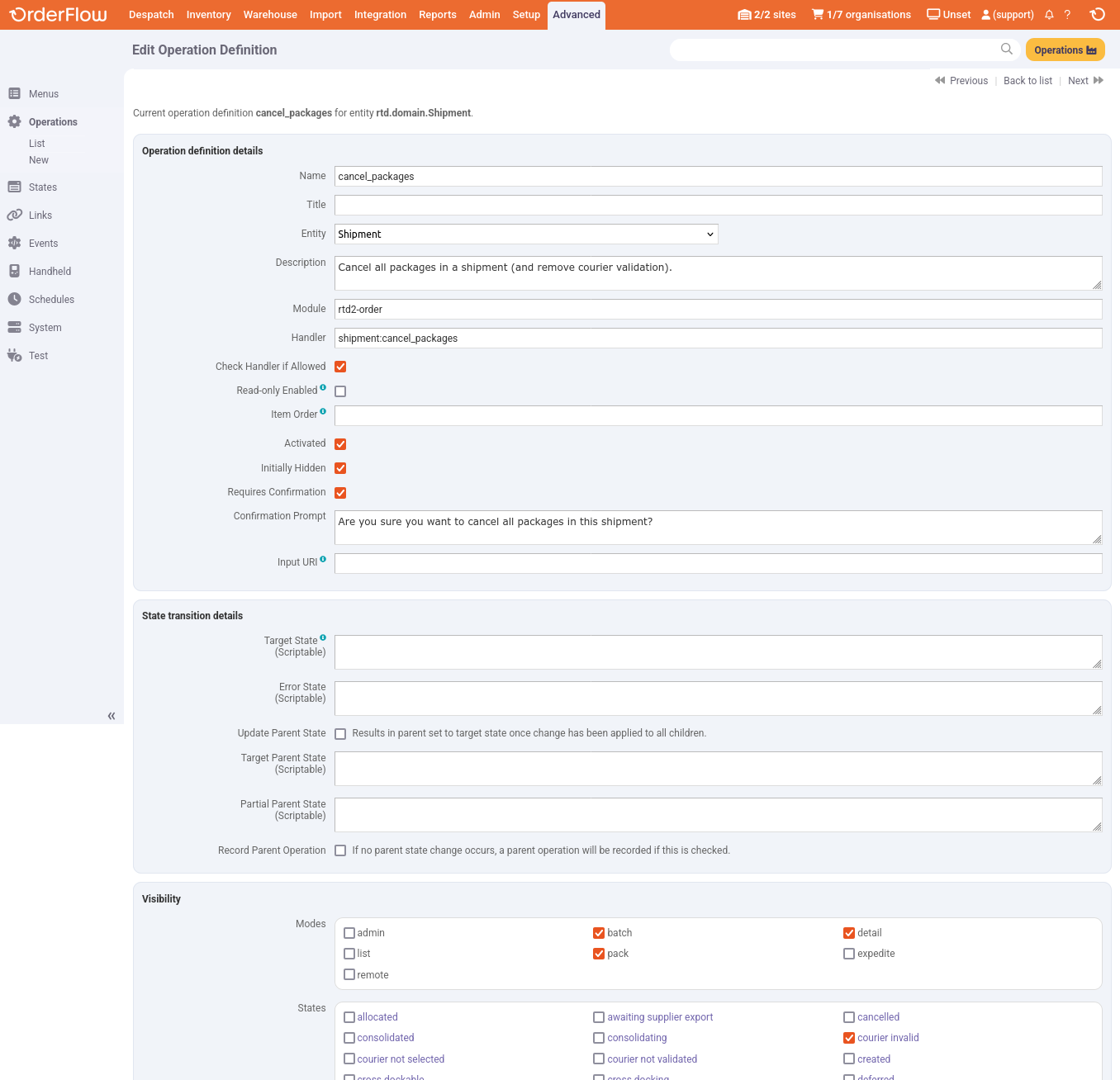
Task: Click the info icon next to Target State
Action: point(323,637)
